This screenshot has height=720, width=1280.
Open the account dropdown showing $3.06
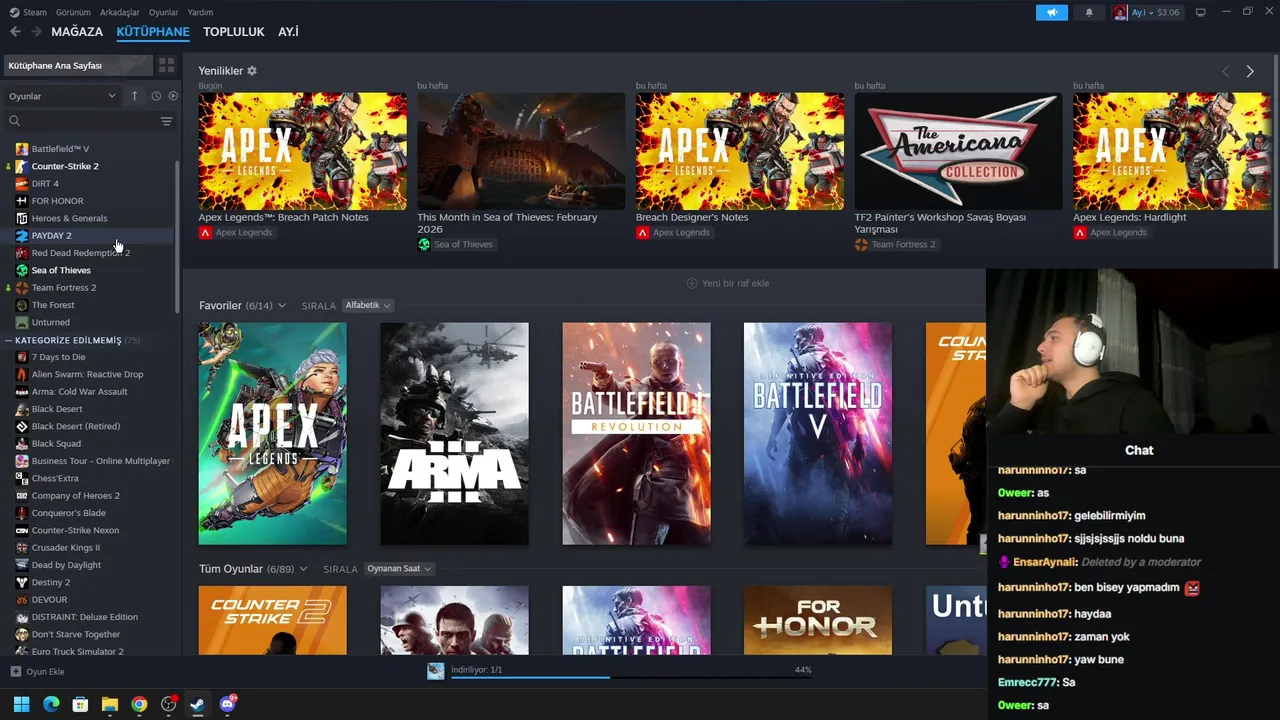tap(1147, 12)
